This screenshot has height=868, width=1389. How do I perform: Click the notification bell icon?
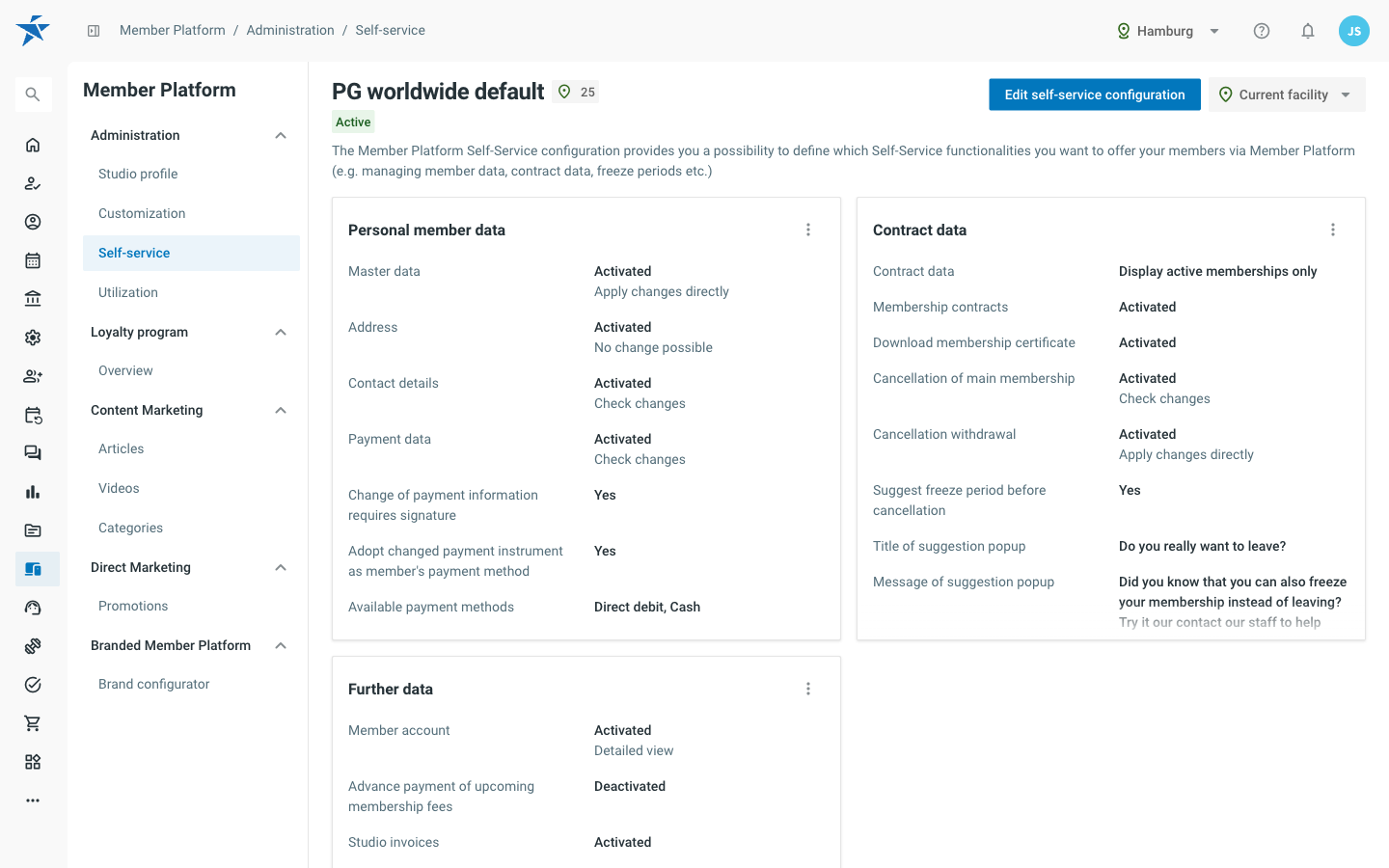tap(1308, 31)
